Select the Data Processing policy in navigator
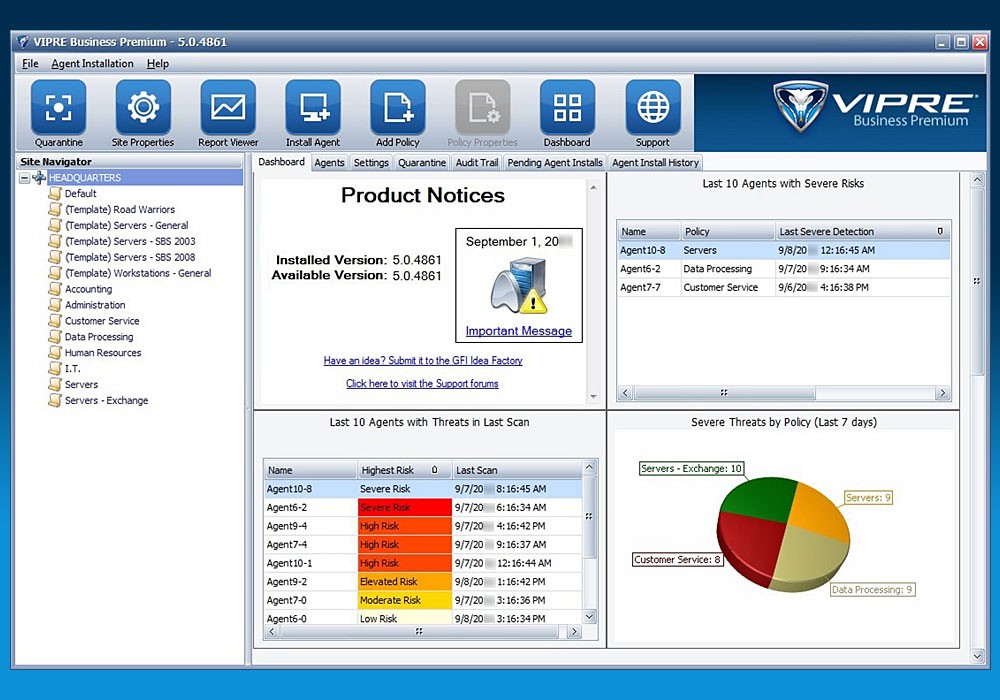 point(99,337)
